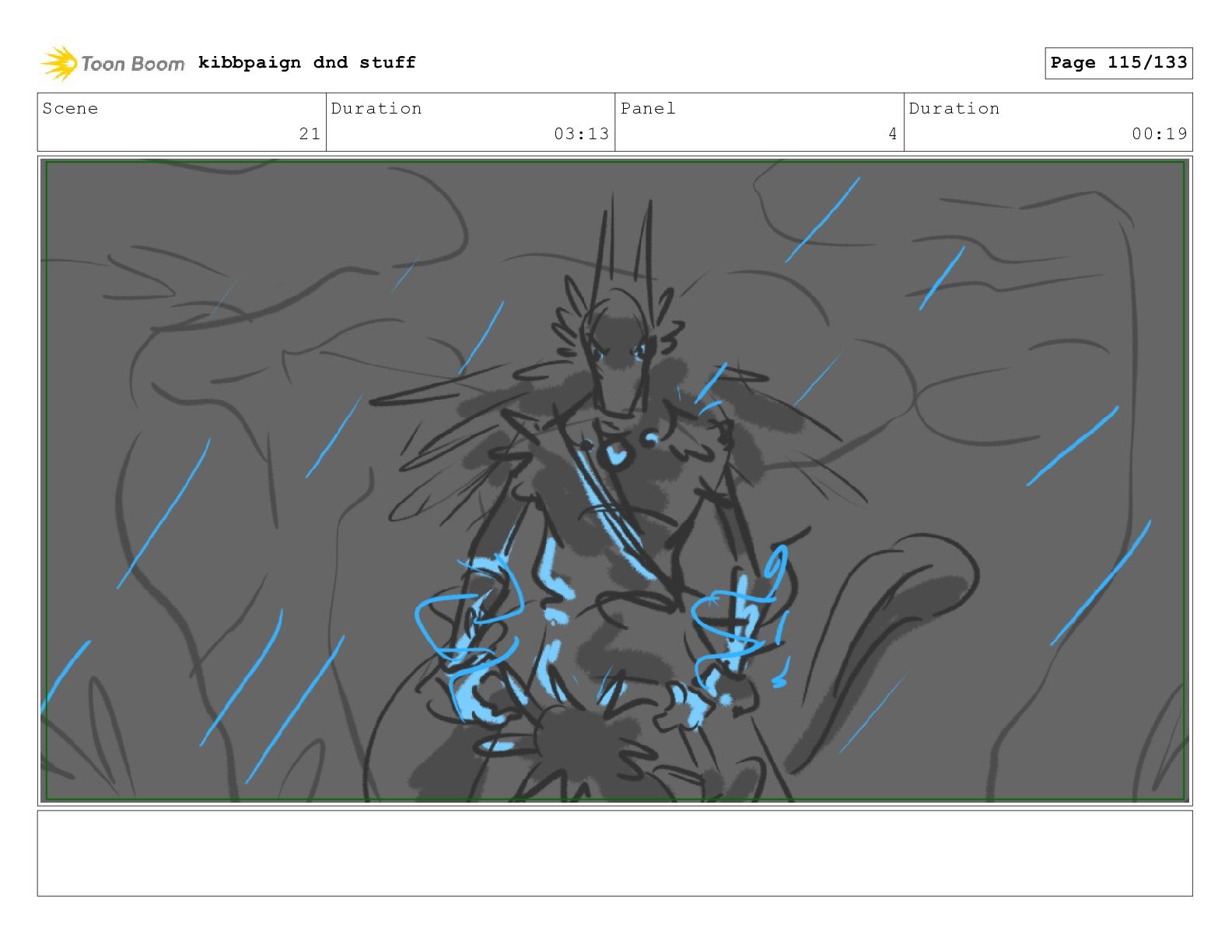Screen dimensions: 1232x952
Task: Click the panel duration value '00:19'
Action: (1159, 134)
